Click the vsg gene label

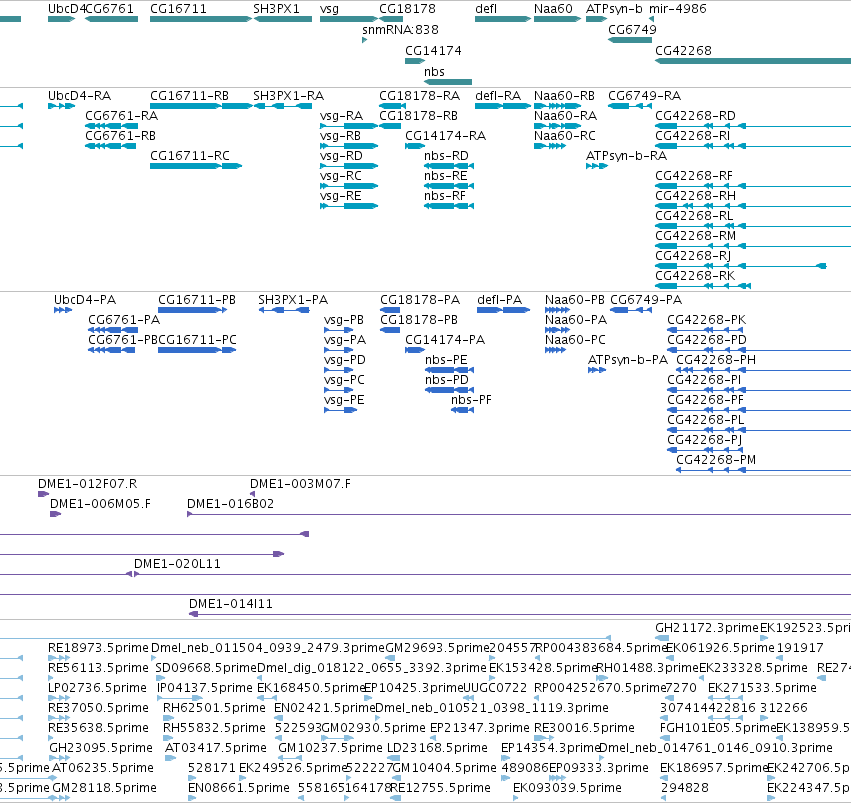point(329,9)
